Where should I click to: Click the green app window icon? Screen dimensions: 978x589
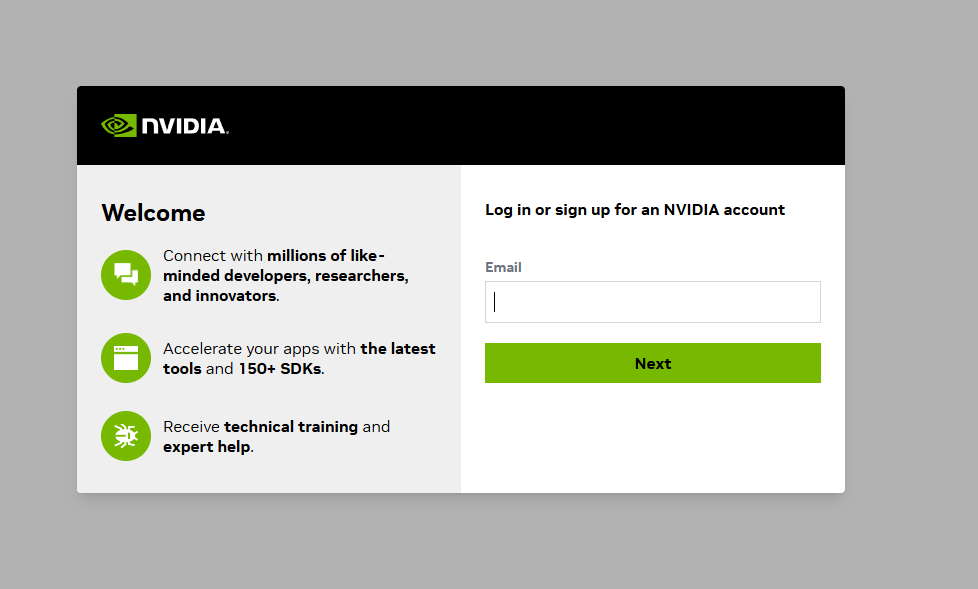(126, 358)
